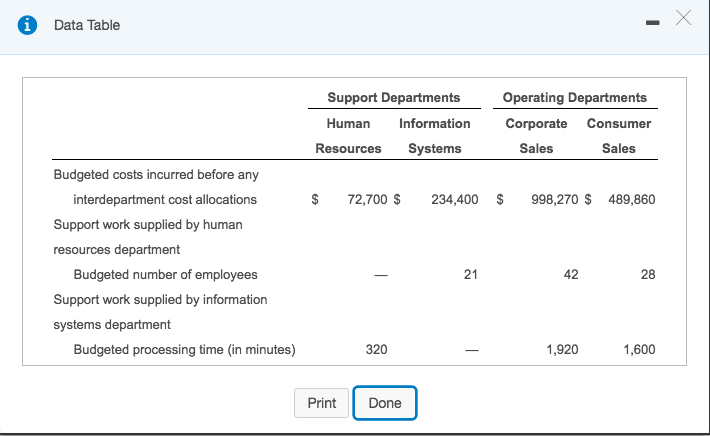
Task: Click the Corporate Sales column heading
Action: tap(536, 136)
